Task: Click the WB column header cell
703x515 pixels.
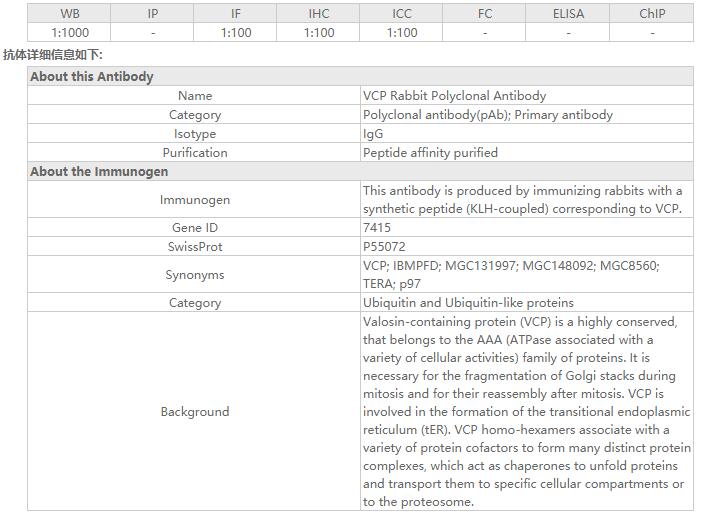Action: (70, 14)
